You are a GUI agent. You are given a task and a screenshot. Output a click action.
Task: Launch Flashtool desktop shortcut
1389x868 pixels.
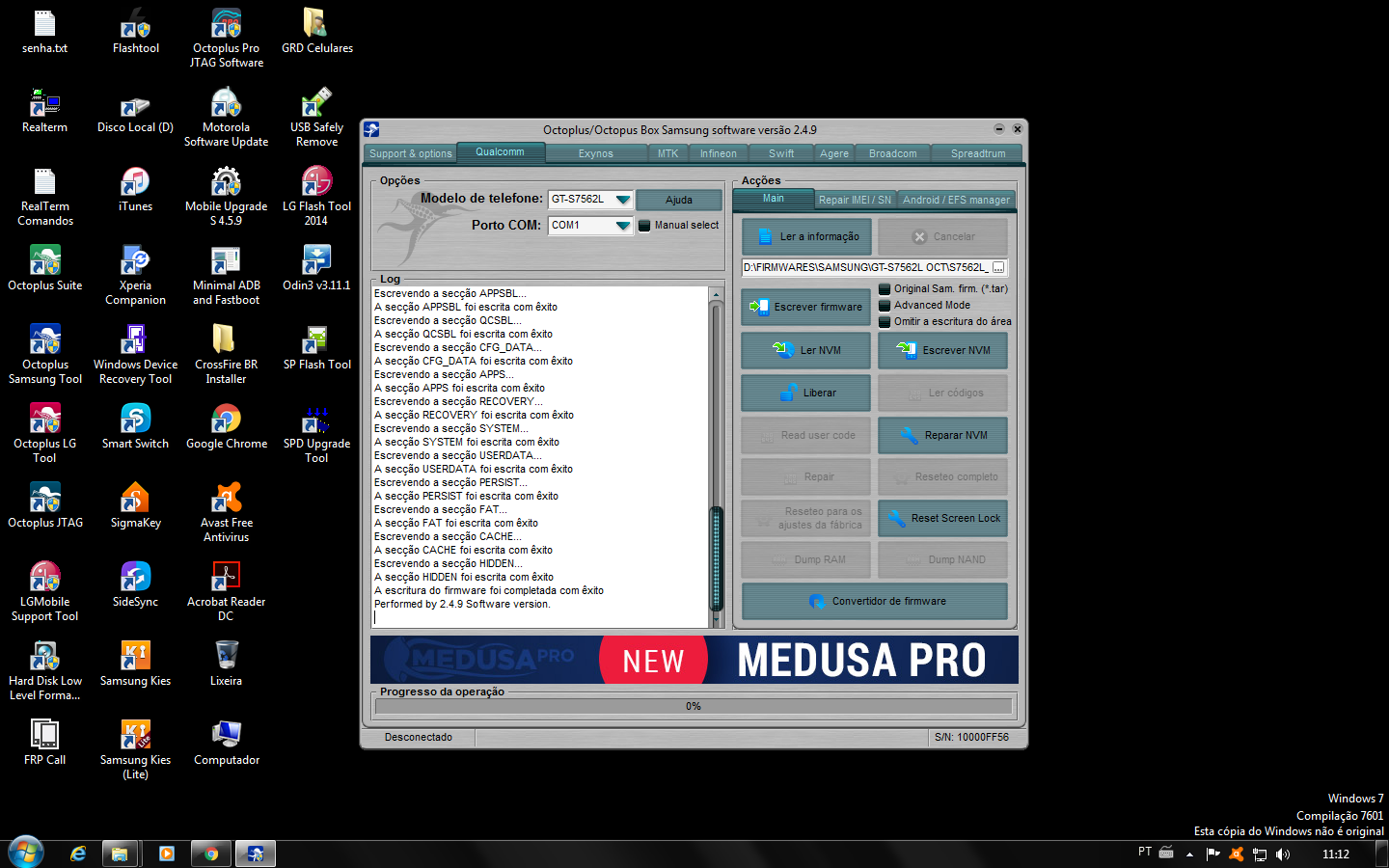coord(136,31)
